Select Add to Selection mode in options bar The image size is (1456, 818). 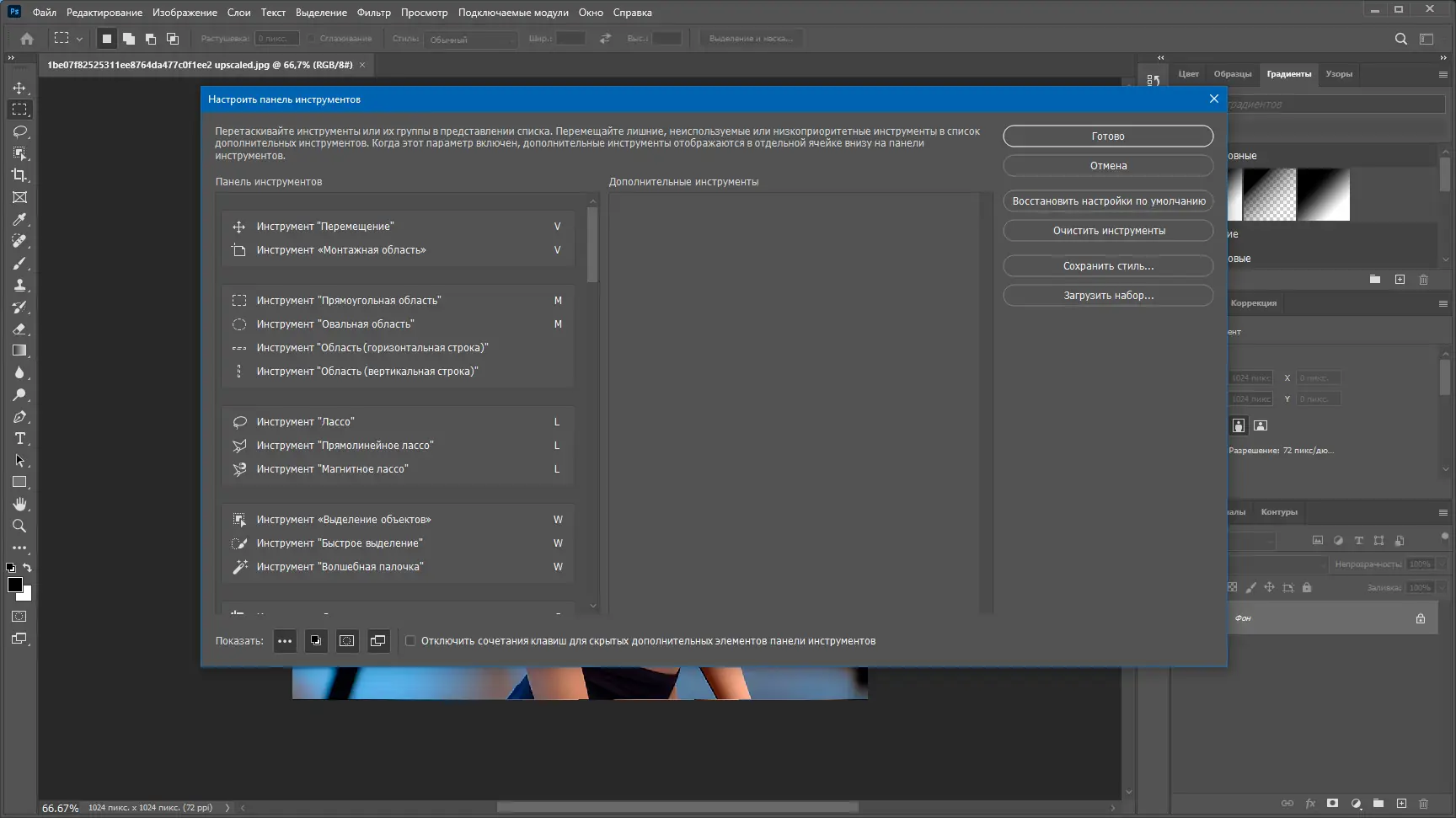point(128,39)
